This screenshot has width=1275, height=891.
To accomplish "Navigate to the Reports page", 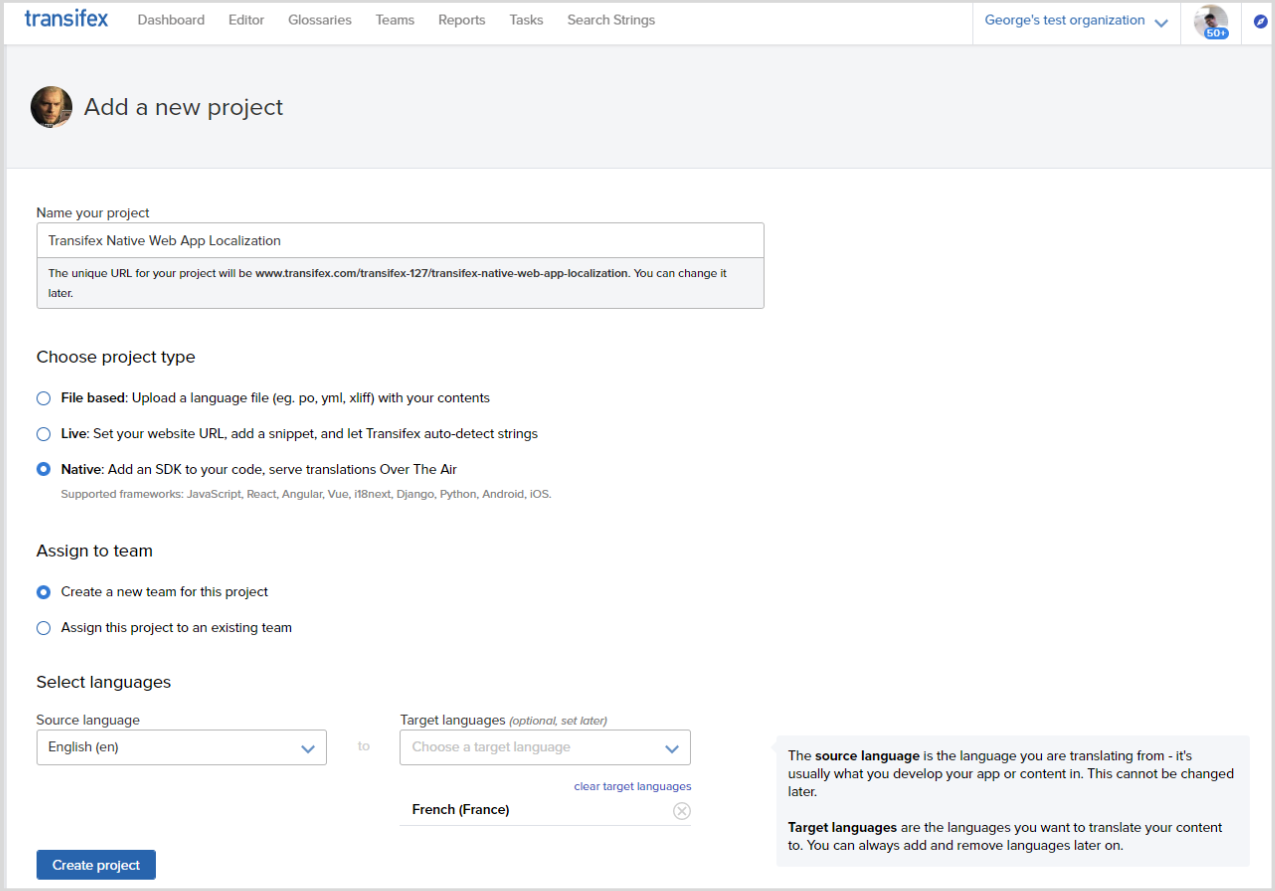I will coord(461,20).
